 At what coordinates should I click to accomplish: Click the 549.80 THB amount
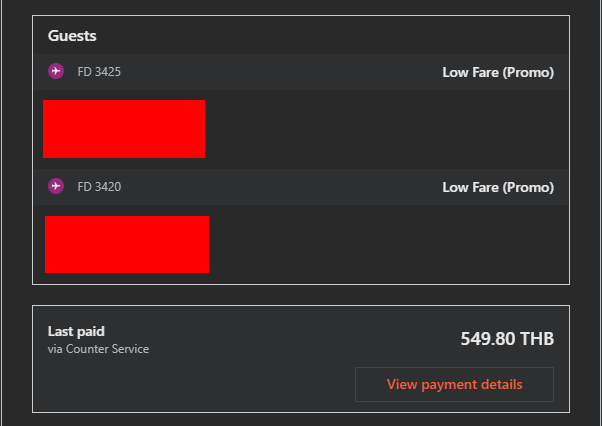click(x=507, y=338)
